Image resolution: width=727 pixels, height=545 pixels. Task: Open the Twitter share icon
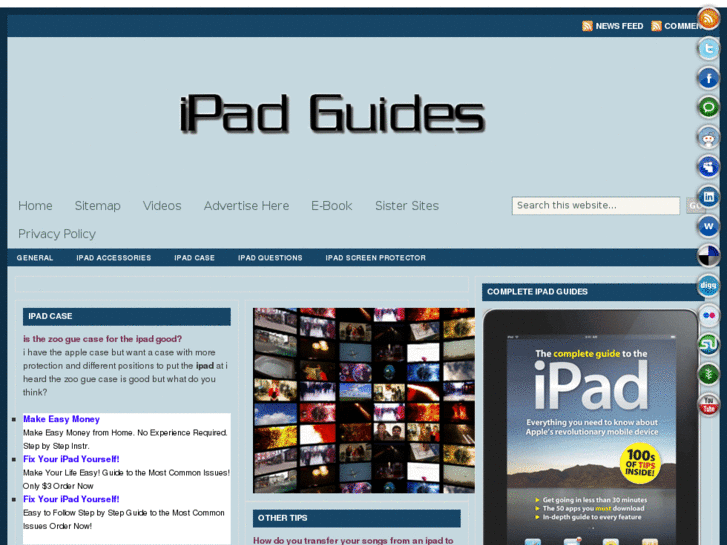[x=708, y=49]
